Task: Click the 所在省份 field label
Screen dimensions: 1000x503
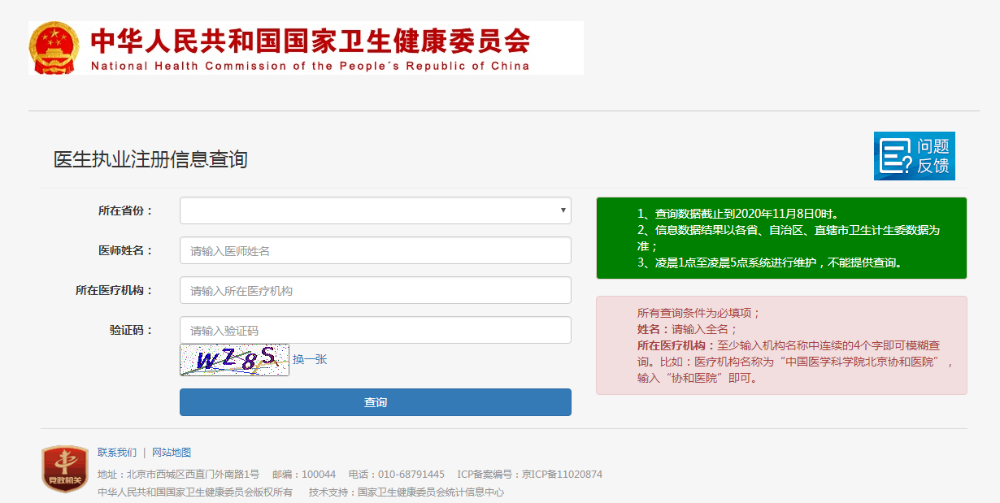Action: point(126,211)
